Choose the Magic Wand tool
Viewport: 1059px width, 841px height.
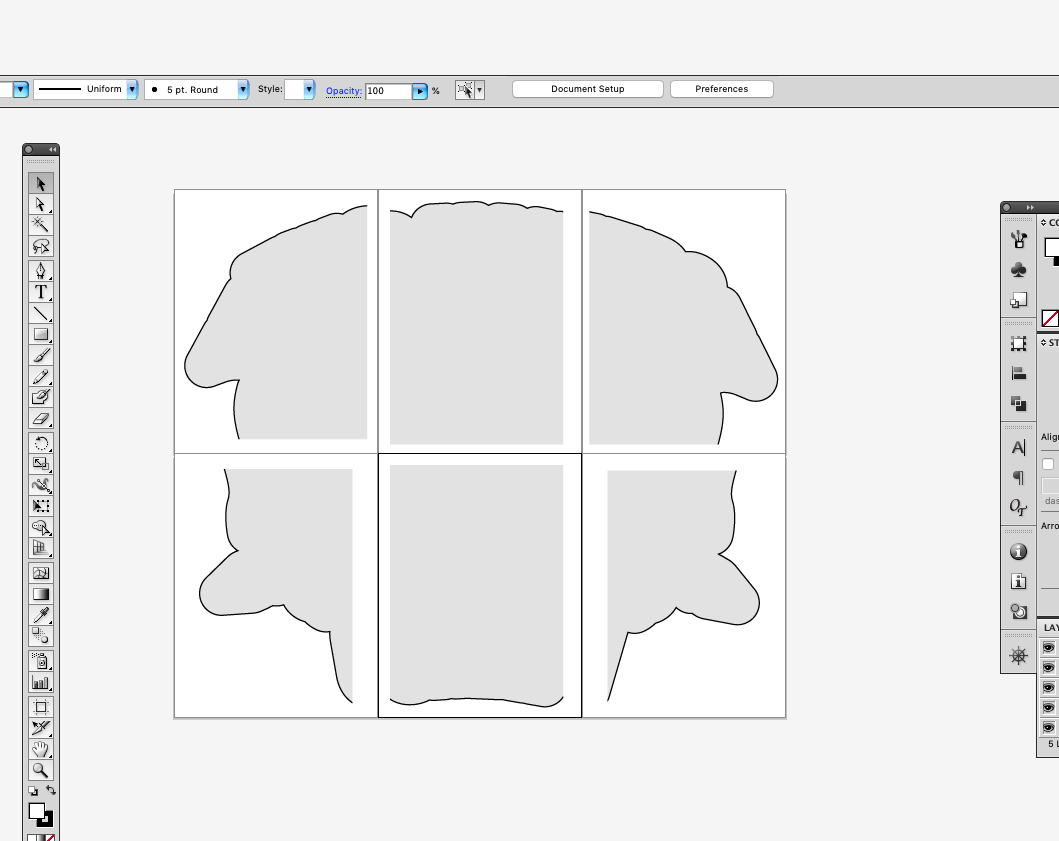(41, 225)
